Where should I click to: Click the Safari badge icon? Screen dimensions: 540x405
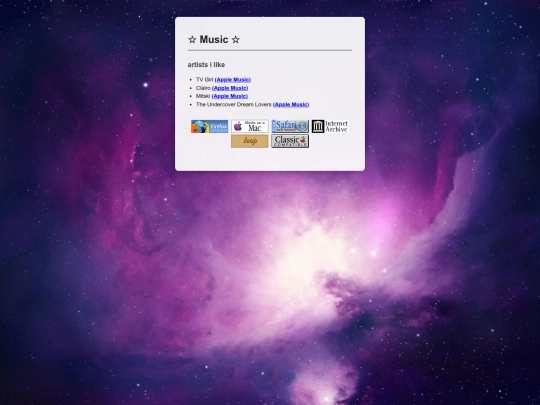(290, 126)
